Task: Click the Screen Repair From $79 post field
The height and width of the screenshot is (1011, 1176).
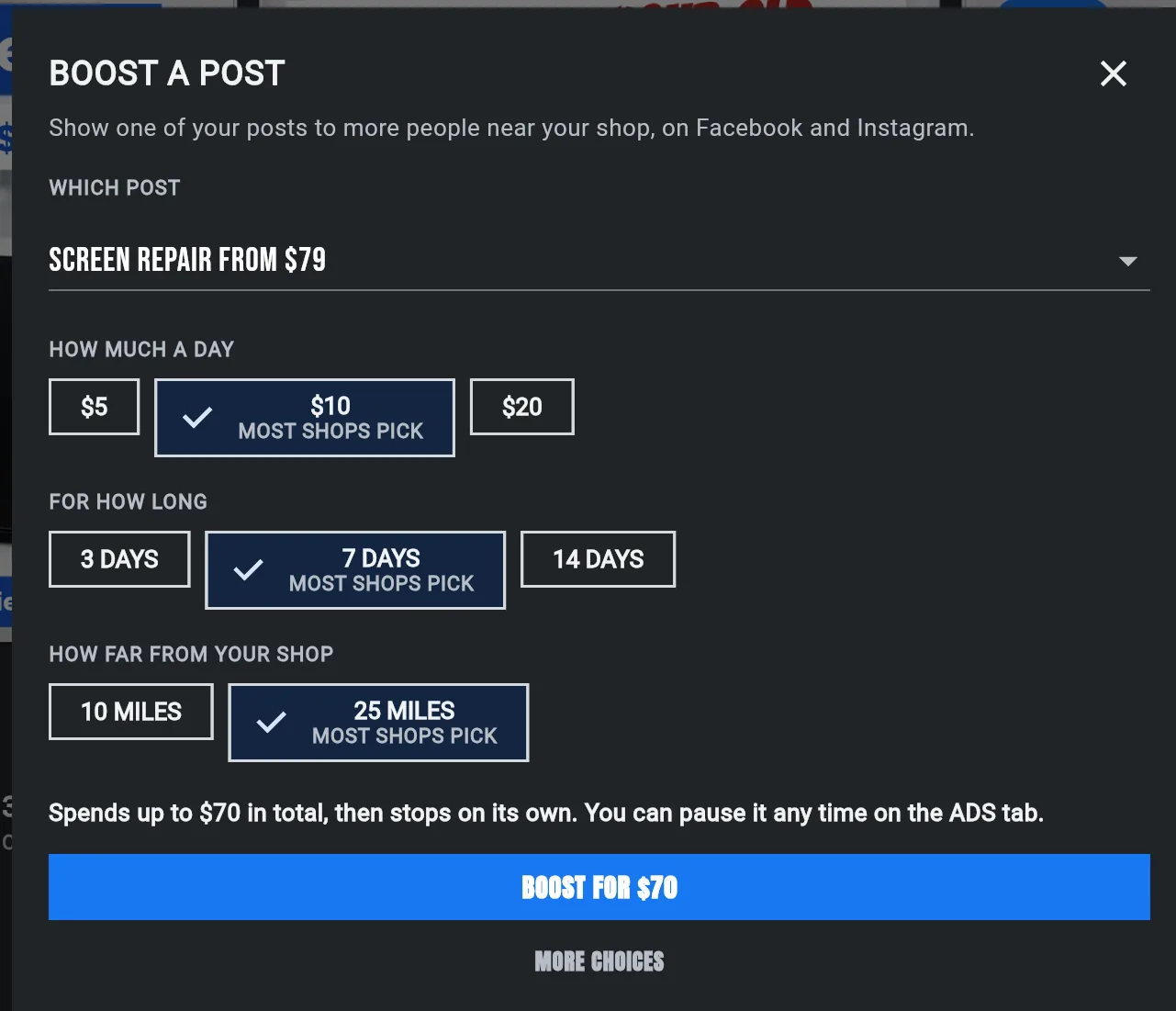Action: (599, 261)
